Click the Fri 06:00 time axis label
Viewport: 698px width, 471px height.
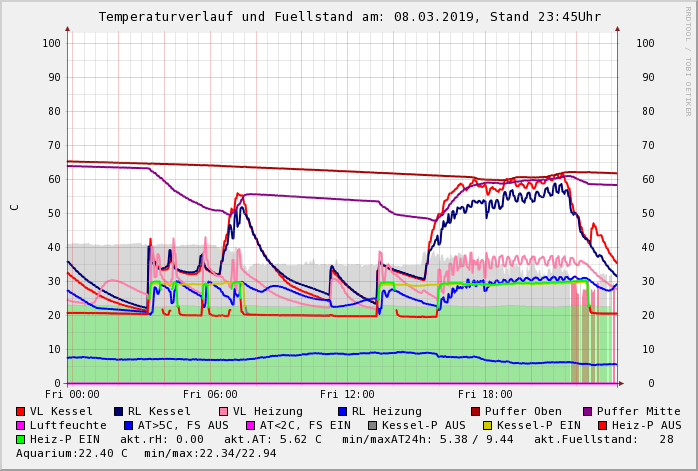pos(210,394)
